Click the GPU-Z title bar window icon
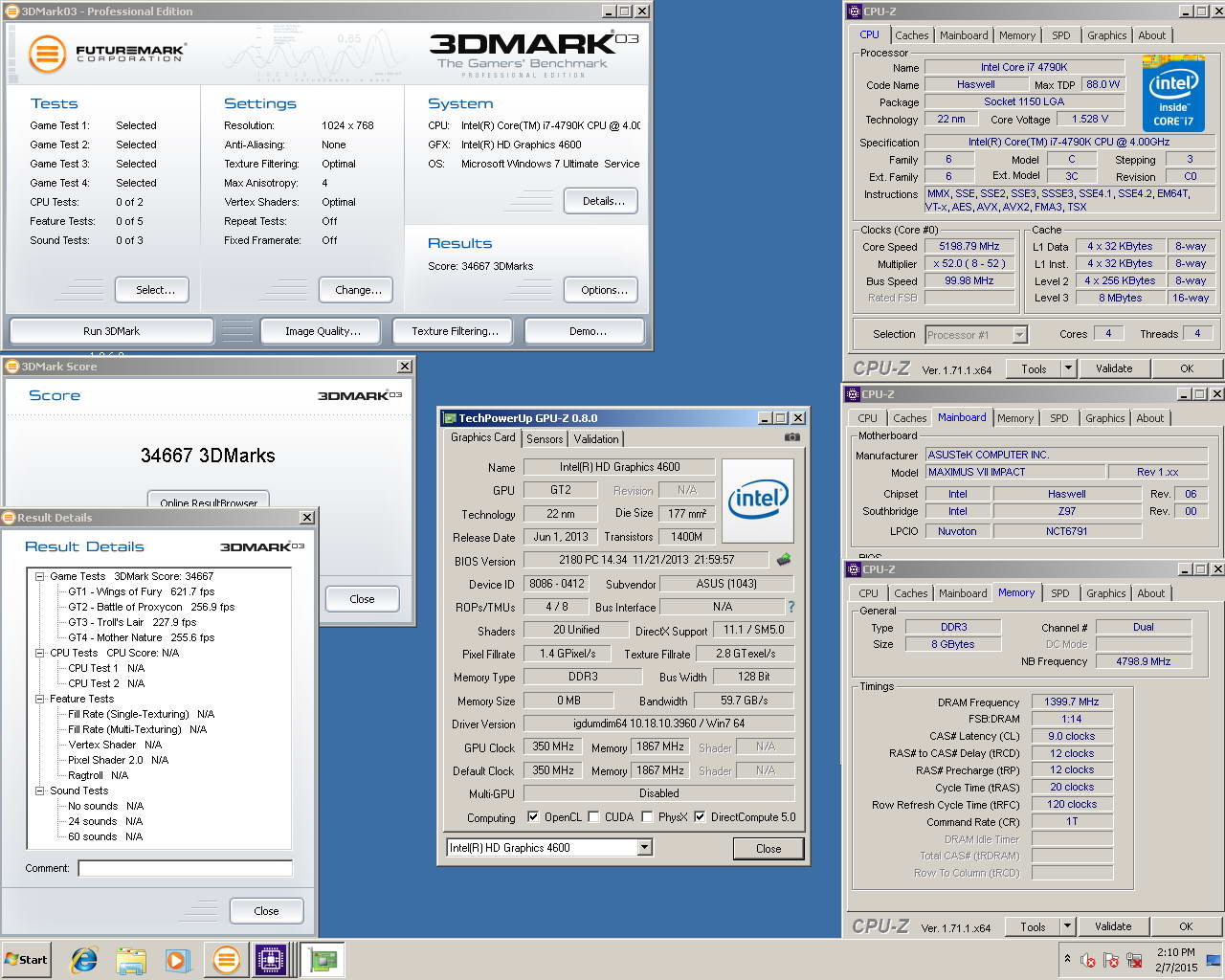The height and width of the screenshot is (980, 1225). 448,418
